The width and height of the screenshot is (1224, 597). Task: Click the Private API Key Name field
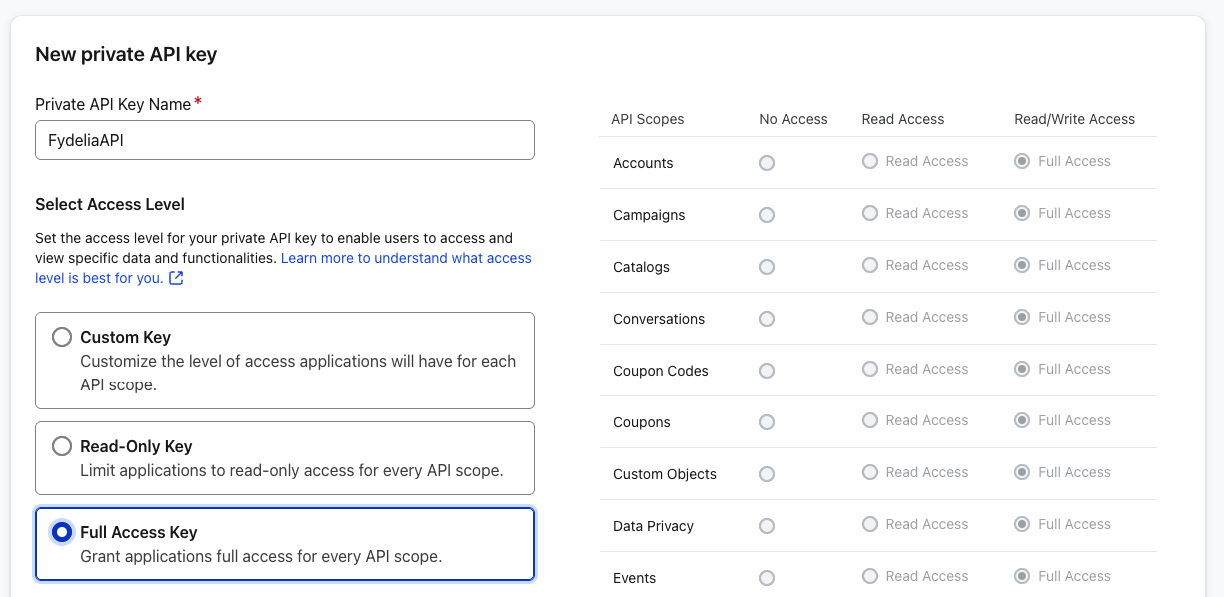tap(285, 140)
